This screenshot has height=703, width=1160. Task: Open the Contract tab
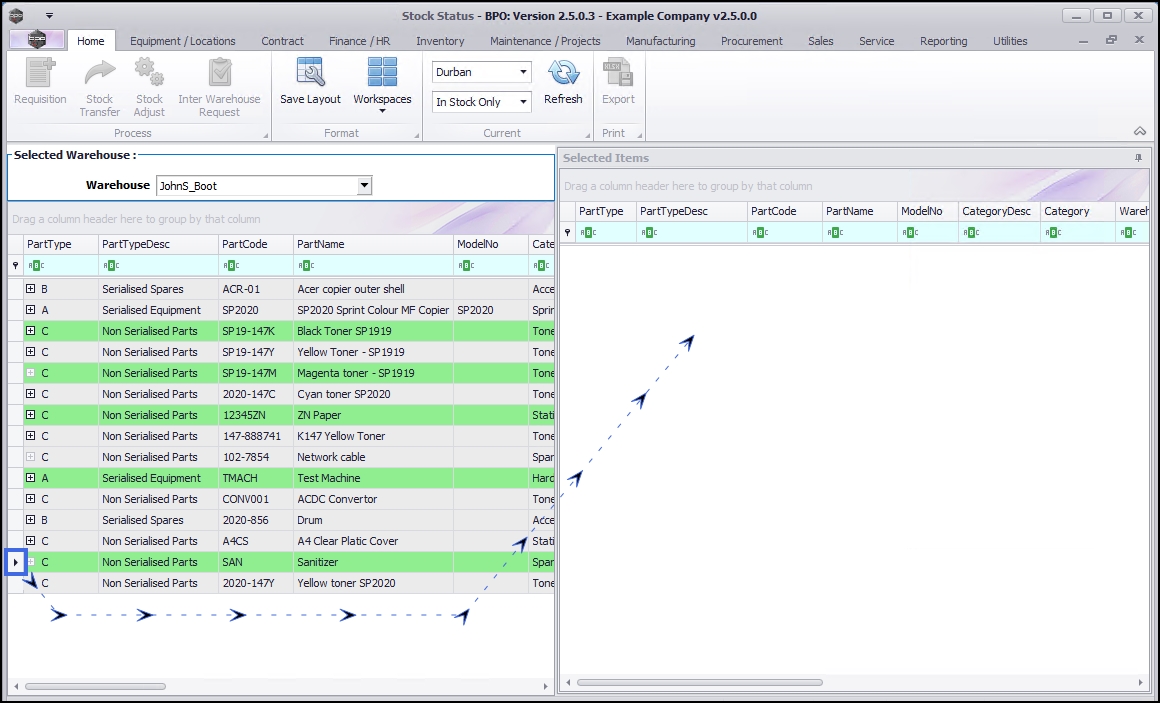point(282,41)
